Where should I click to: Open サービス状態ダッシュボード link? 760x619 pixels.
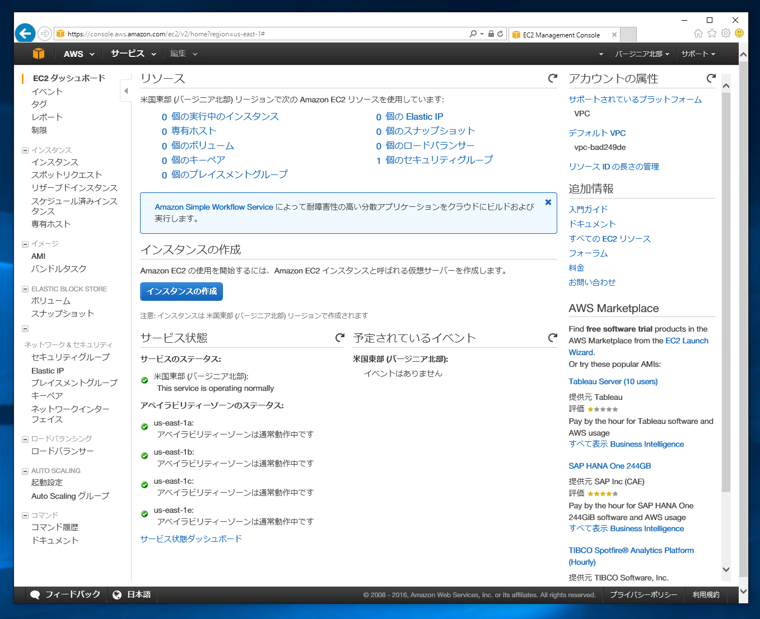[x=191, y=539]
